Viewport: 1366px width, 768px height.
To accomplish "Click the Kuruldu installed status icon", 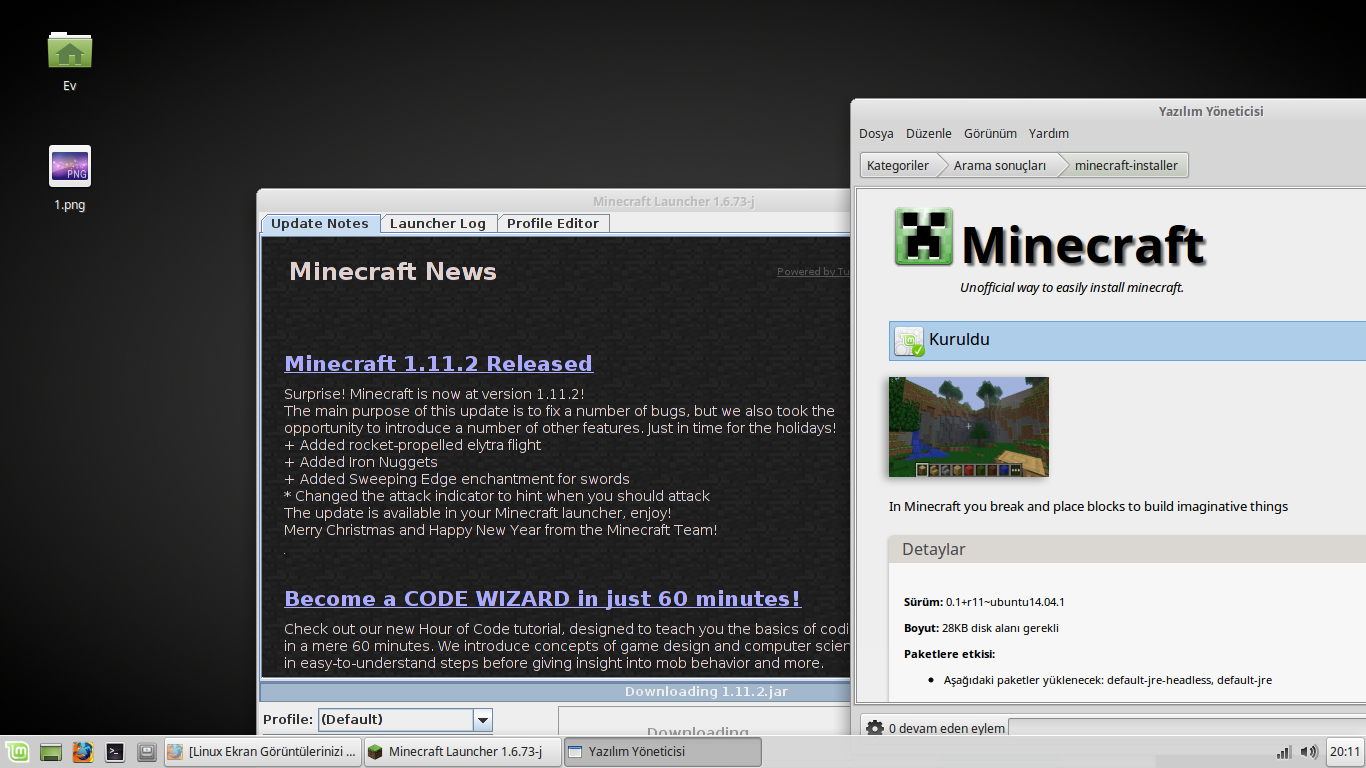I will click(x=909, y=341).
